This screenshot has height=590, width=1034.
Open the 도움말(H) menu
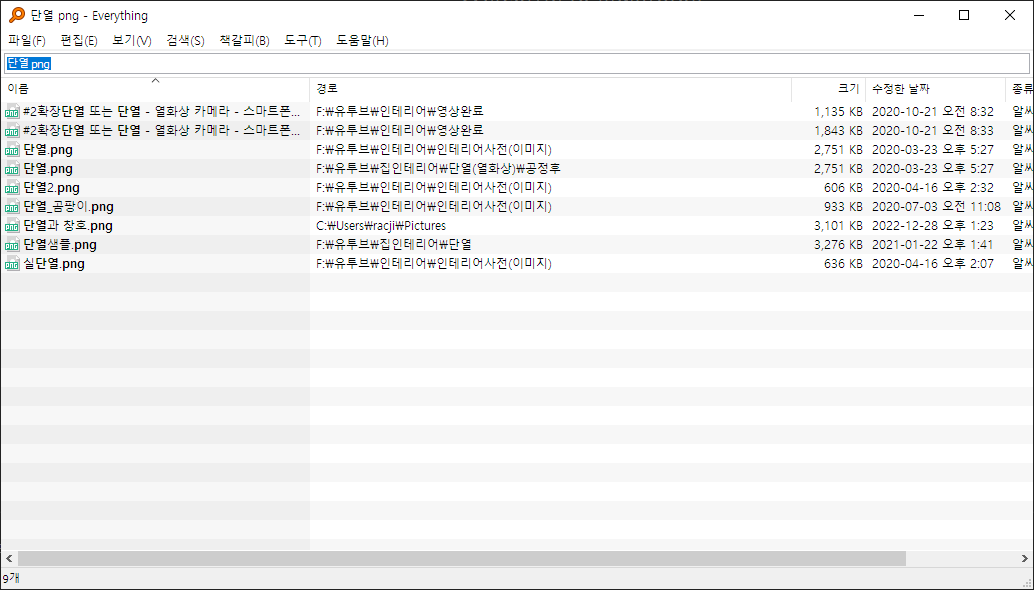pos(362,41)
